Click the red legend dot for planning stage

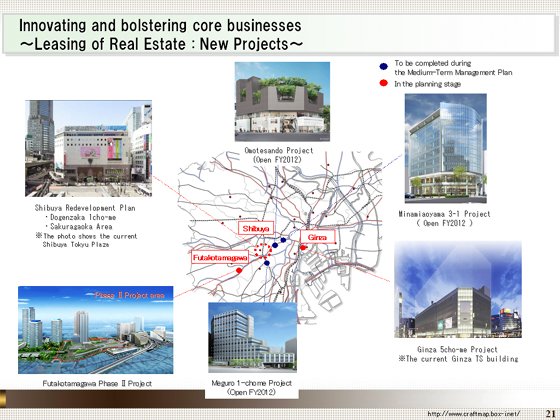pyautogui.click(x=384, y=83)
